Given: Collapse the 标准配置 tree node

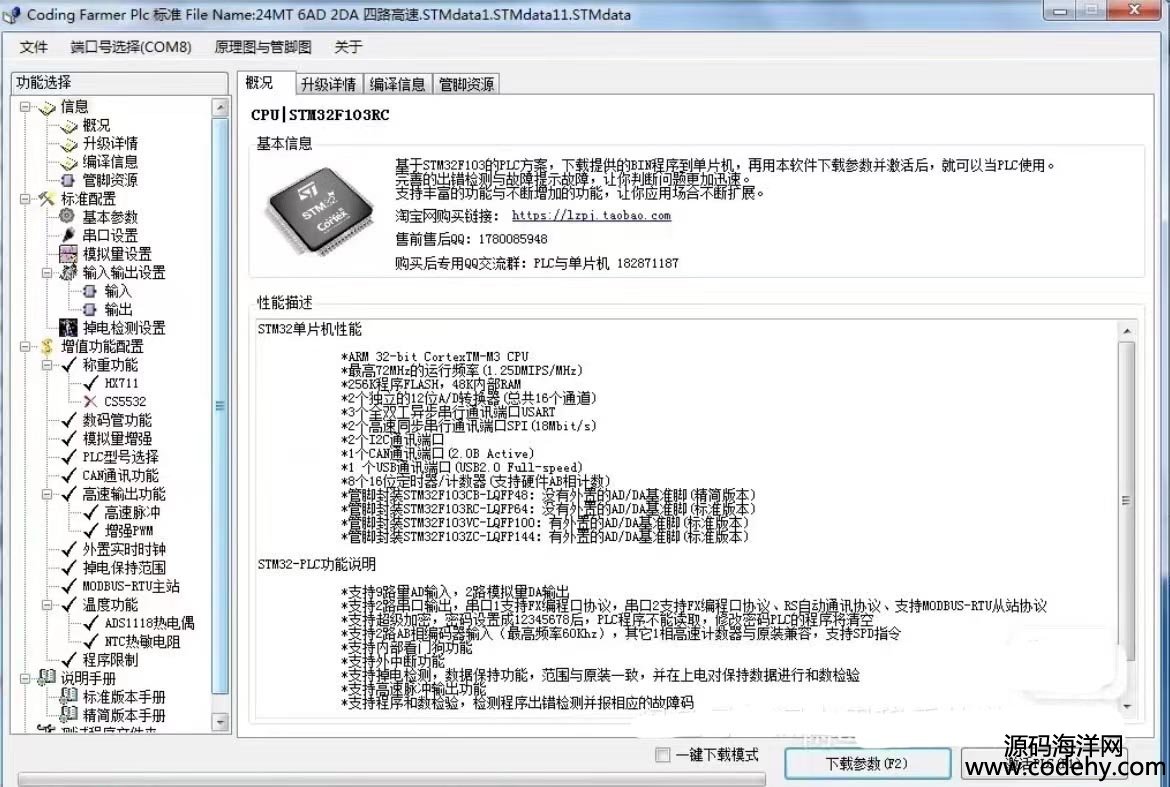Looking at the screenshot, I should coord(25,198).
